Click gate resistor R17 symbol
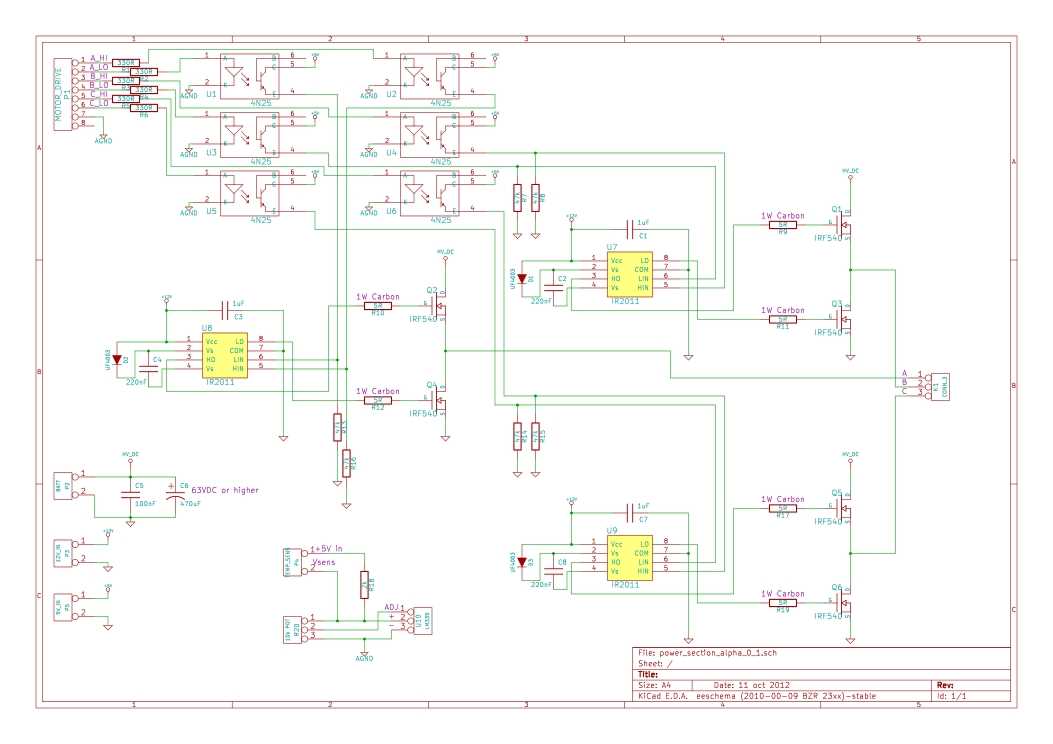This screenshot has height=744, width=1053. (783, 508)
